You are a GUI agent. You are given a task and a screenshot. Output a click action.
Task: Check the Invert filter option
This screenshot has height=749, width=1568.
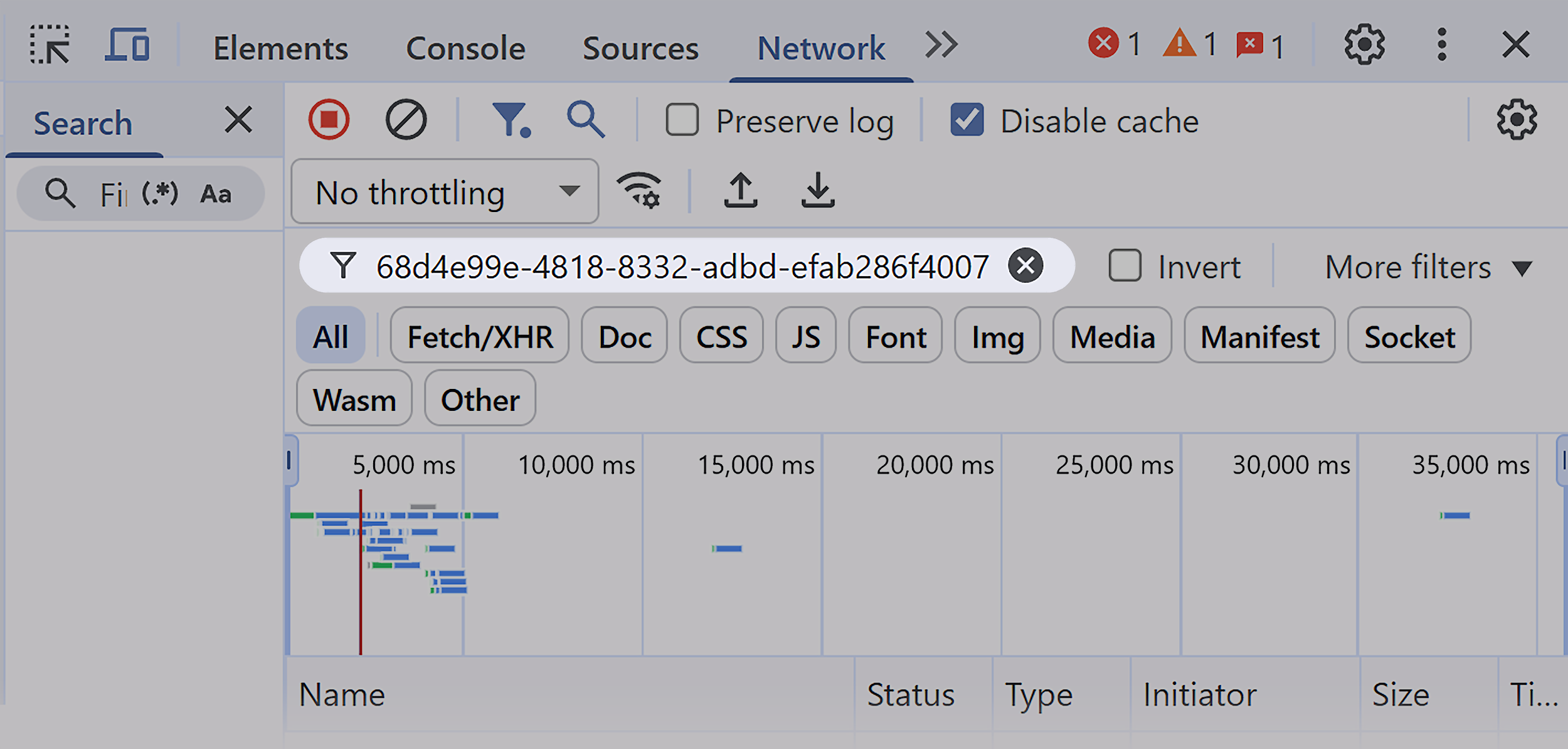[1125, 266]
